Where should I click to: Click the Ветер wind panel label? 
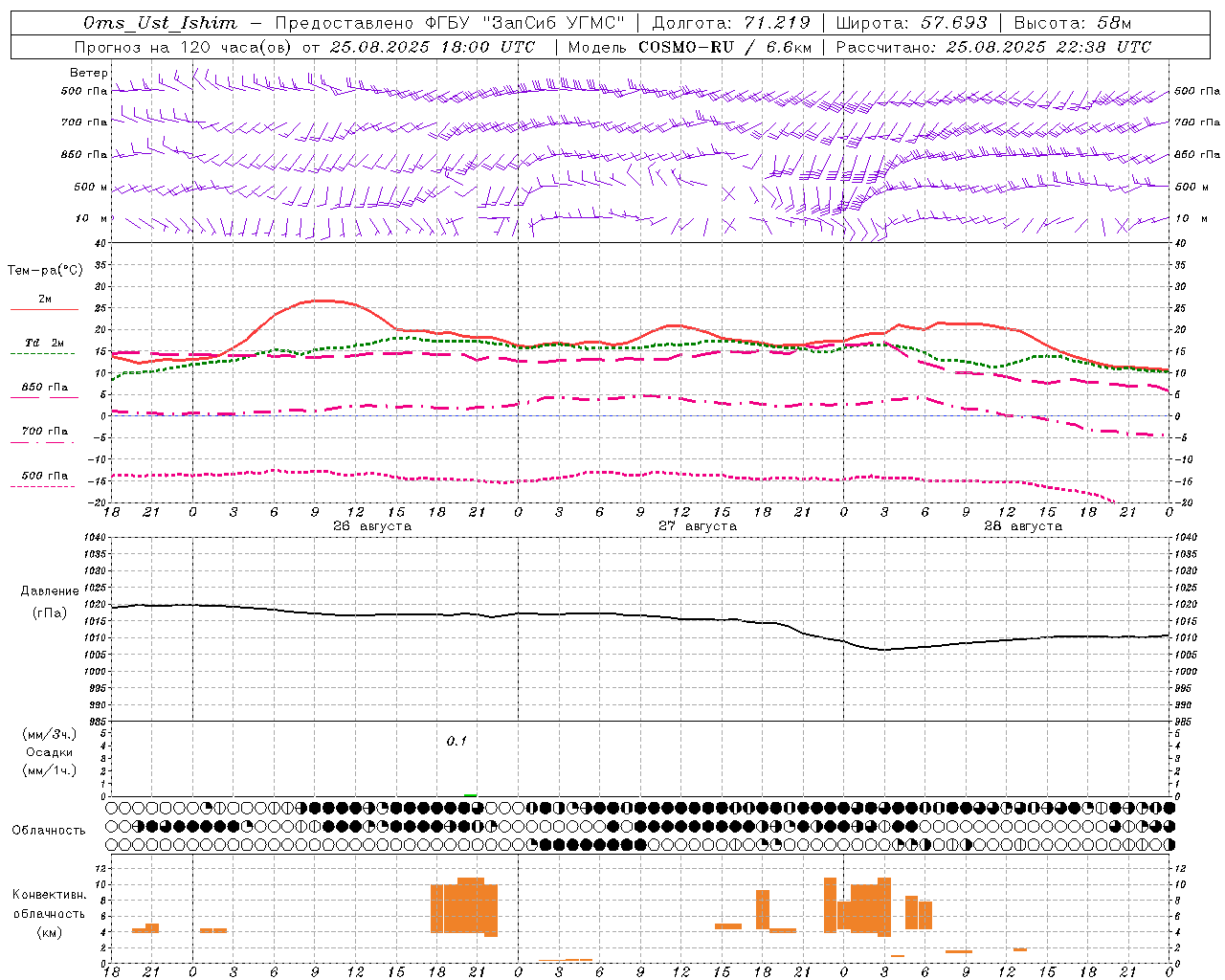[x=89, y=73]
